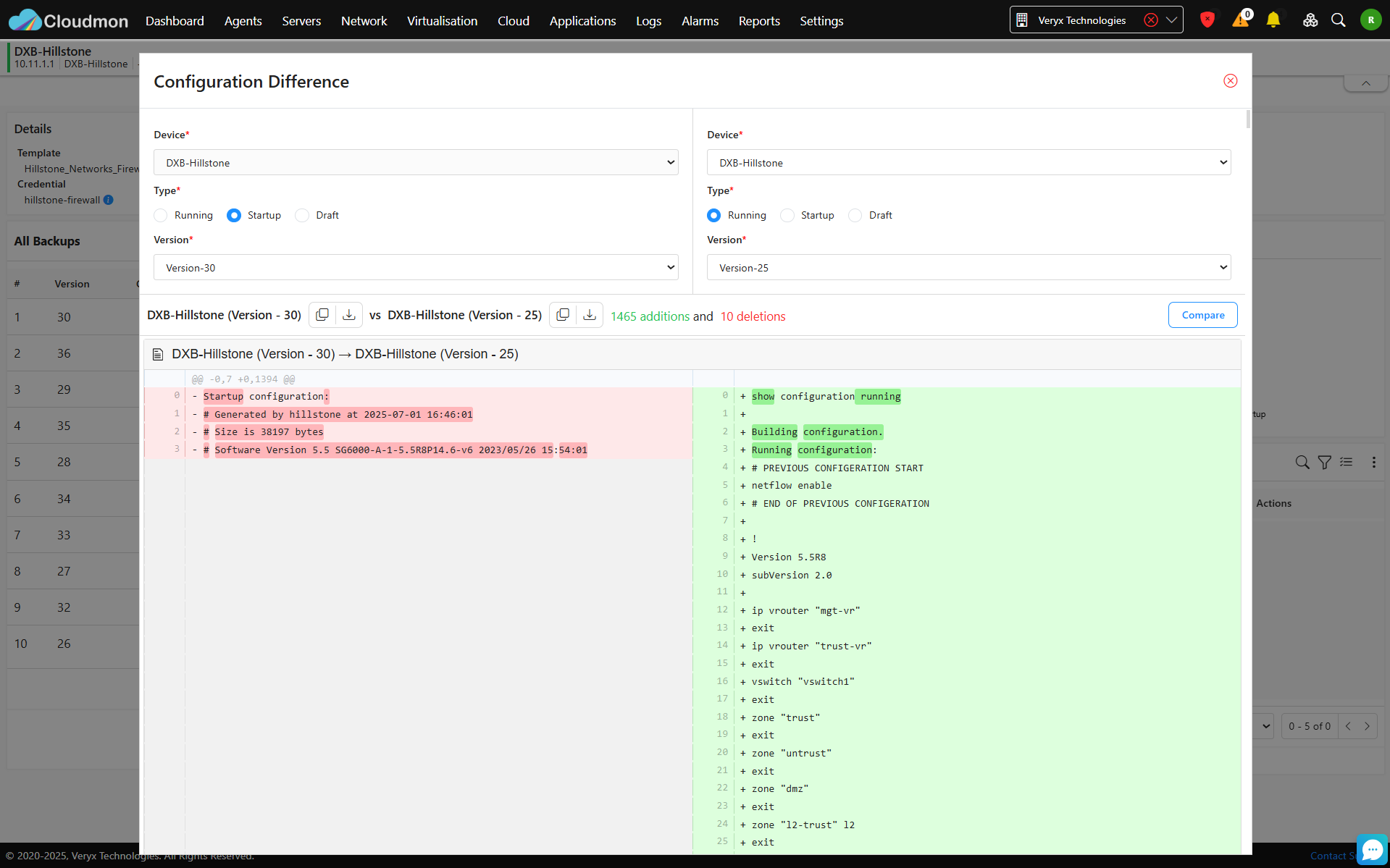Copy the Version - 30 configuration
The image size is (1390, 868).
point(322,315)
